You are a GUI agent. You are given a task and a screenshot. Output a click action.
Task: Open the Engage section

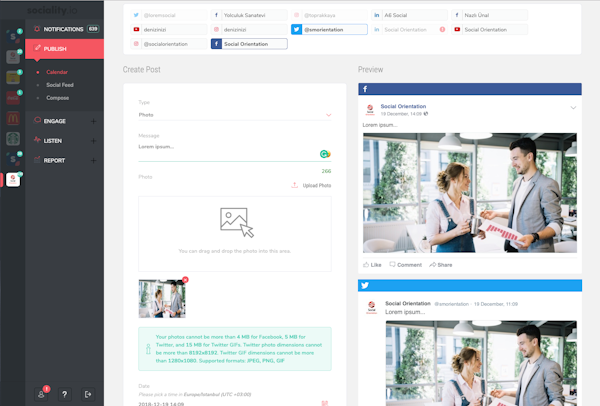(x=54, y=121)
